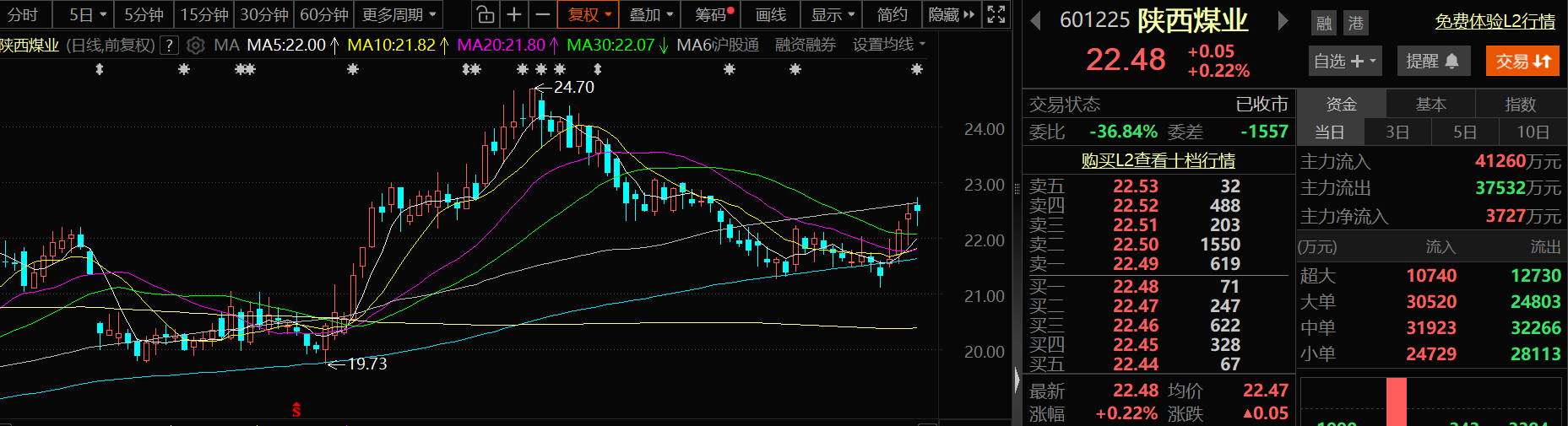Toggle 简约 simple view mode
The image size is (1568, 426).
[x=892, y=14]
